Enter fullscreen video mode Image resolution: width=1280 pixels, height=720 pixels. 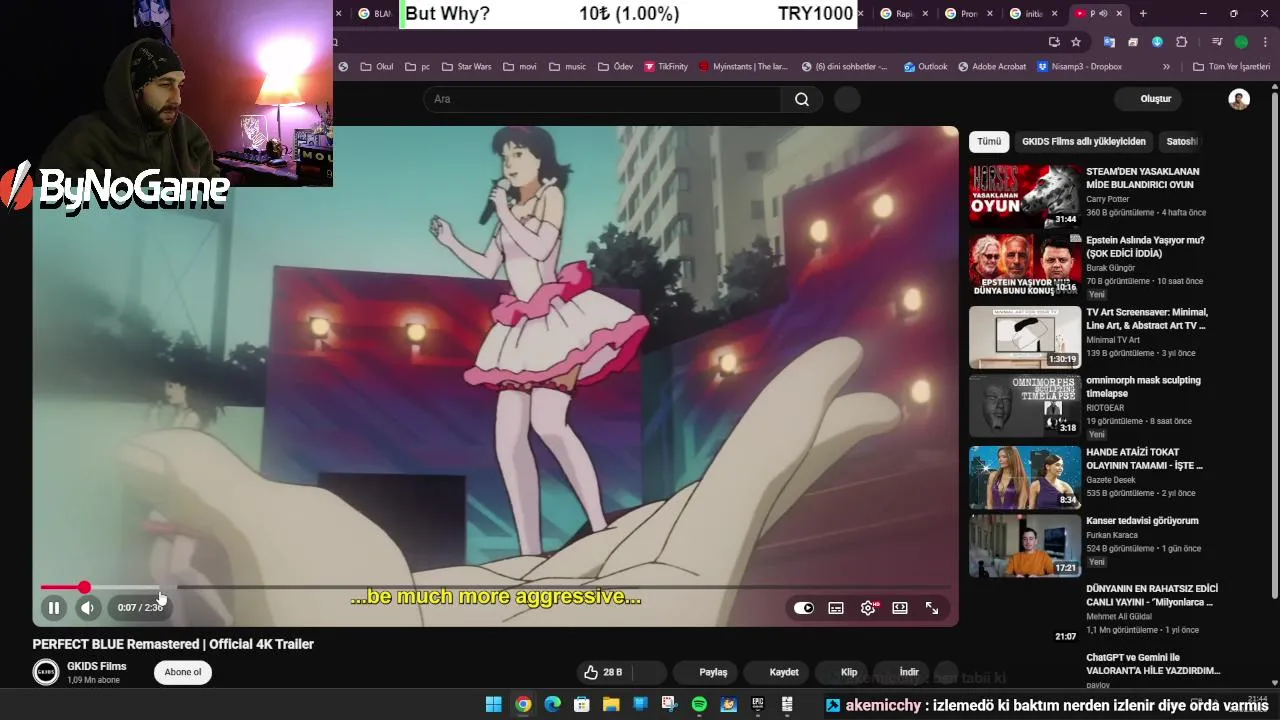[x=932, y=608]
